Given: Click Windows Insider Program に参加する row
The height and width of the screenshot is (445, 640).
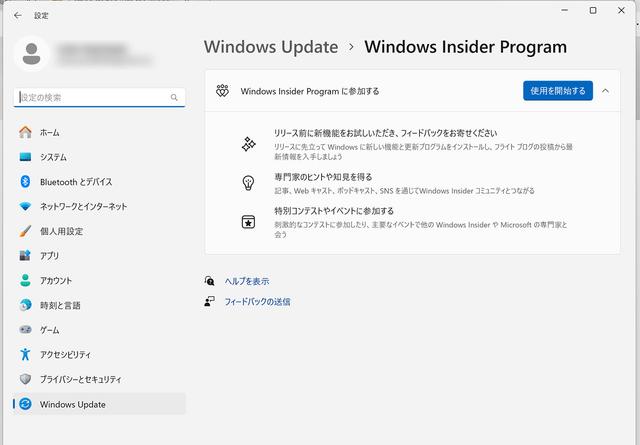Looking at the screenshot, I should [x=412, y=91].
